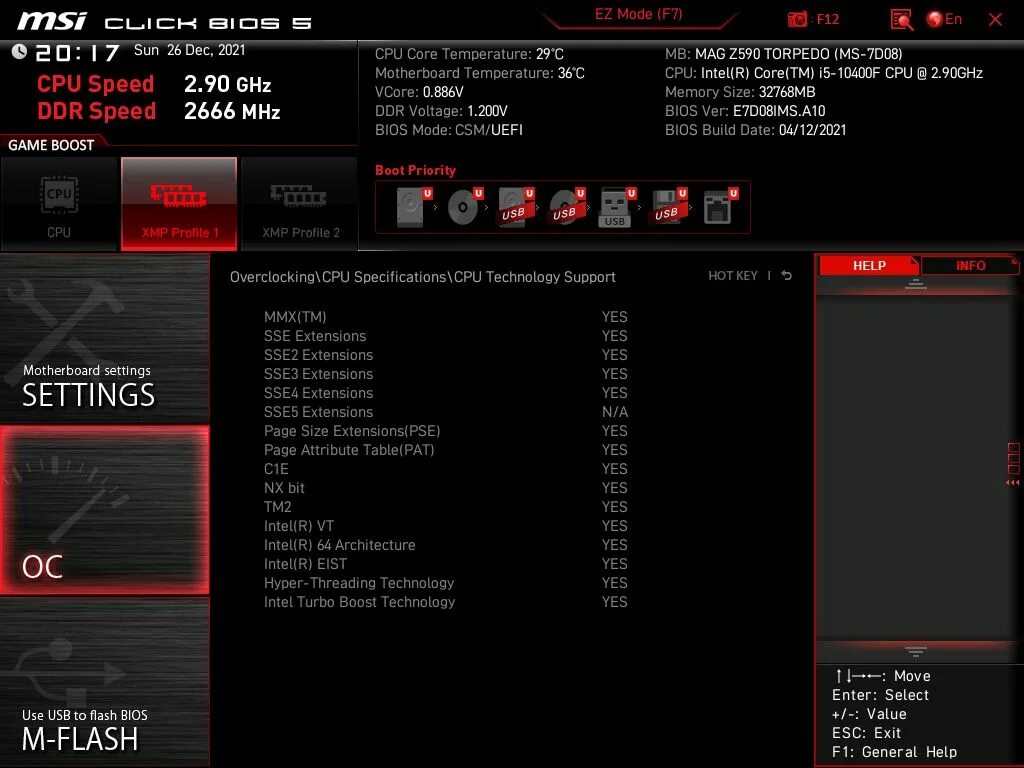Switch to the INFO tab
This screenshot has height=768, width=1024.
[x=970, y=265]
